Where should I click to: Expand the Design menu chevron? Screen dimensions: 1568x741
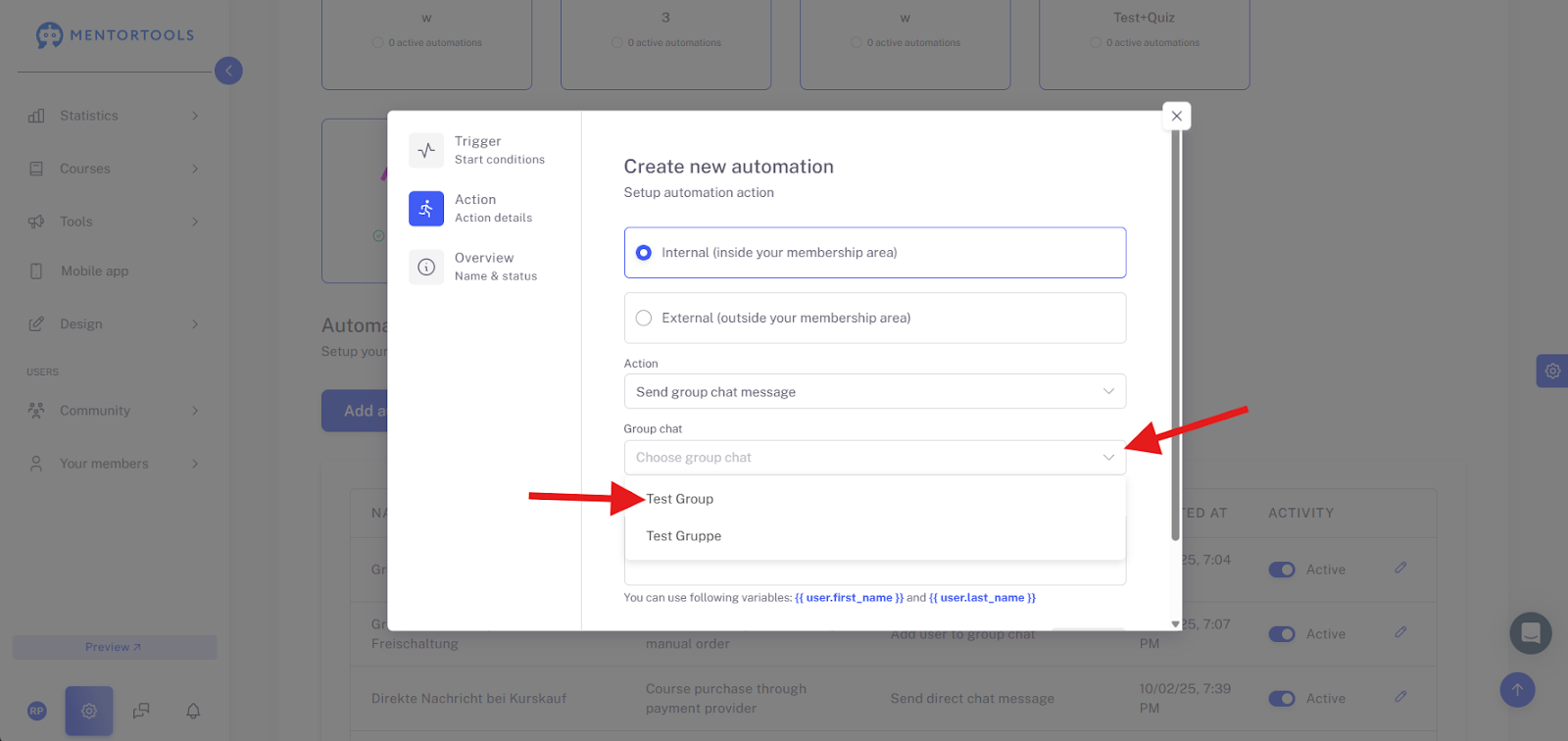[x=195, y=324]
